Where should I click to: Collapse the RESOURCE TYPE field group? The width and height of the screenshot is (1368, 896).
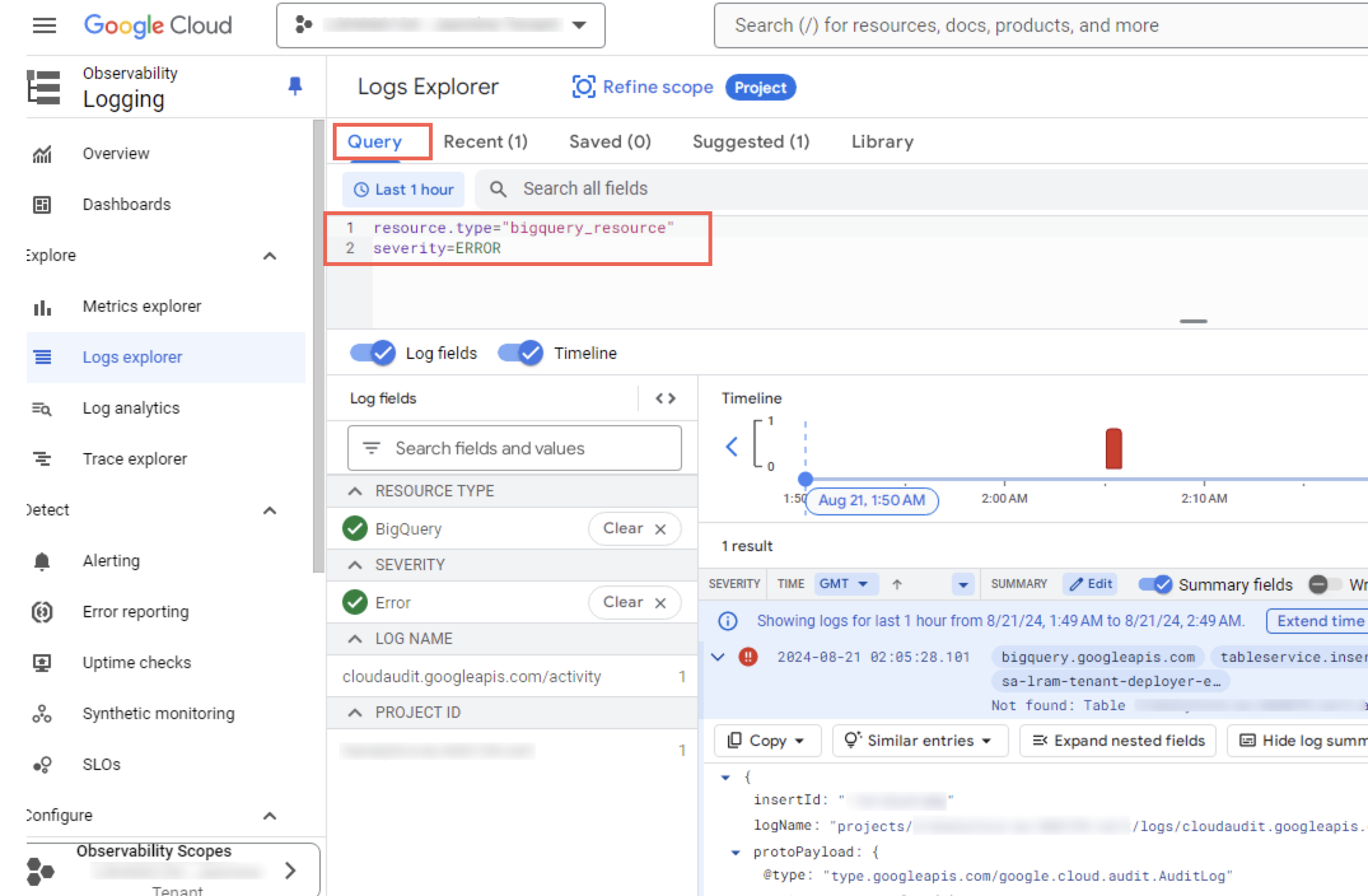point(355,491)
